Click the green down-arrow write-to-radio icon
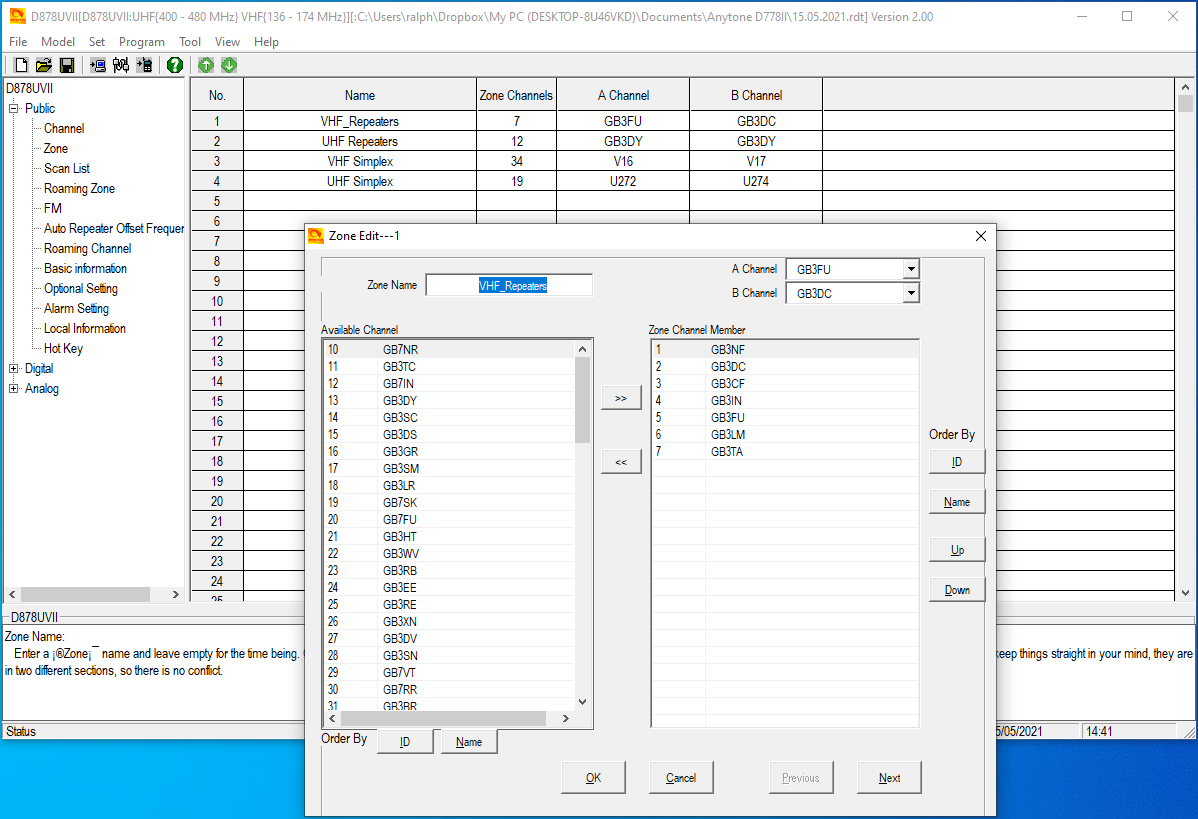 (x=229, y=64)
